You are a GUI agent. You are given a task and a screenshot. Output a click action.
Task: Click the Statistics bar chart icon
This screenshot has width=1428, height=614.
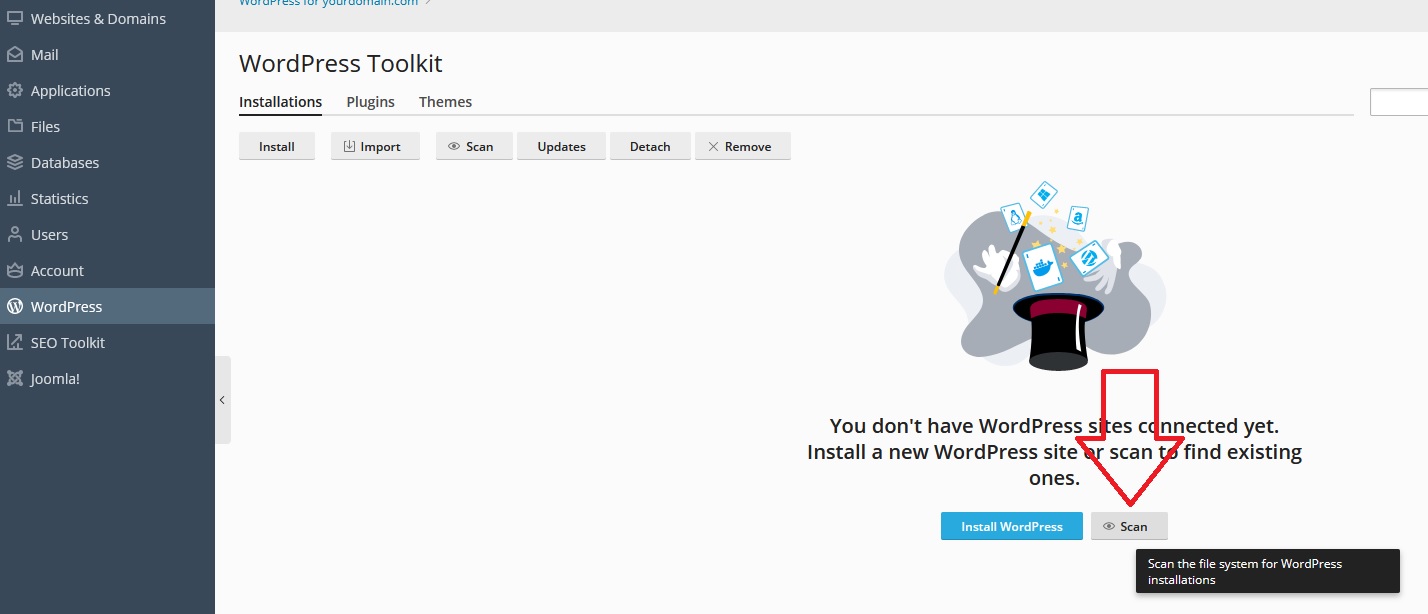(15, 199)
